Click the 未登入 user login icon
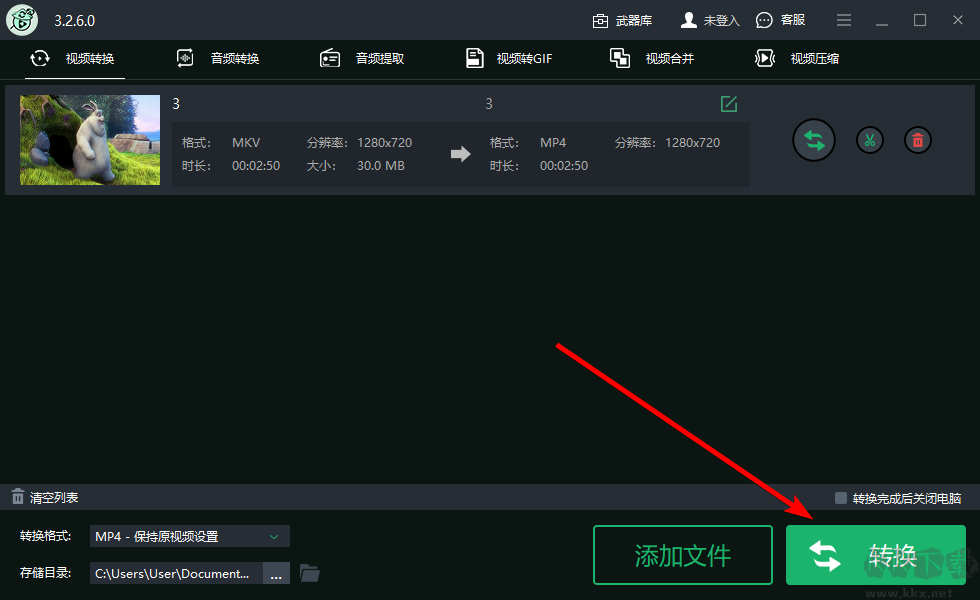Viewport: 980px width, 600px height. point(690,19)
